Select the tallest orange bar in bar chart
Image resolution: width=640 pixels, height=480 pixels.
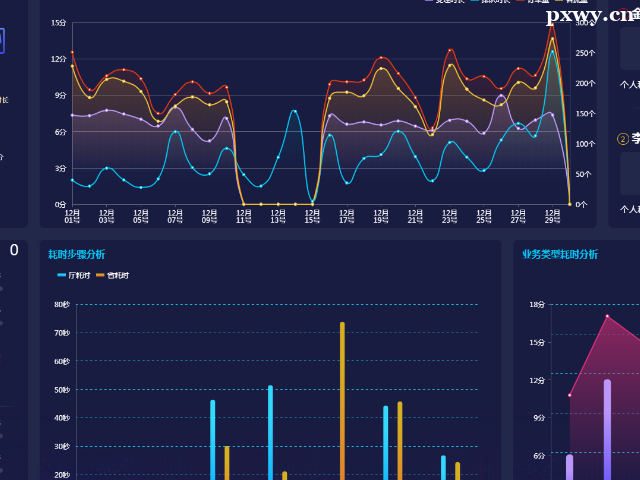(342, 400)
